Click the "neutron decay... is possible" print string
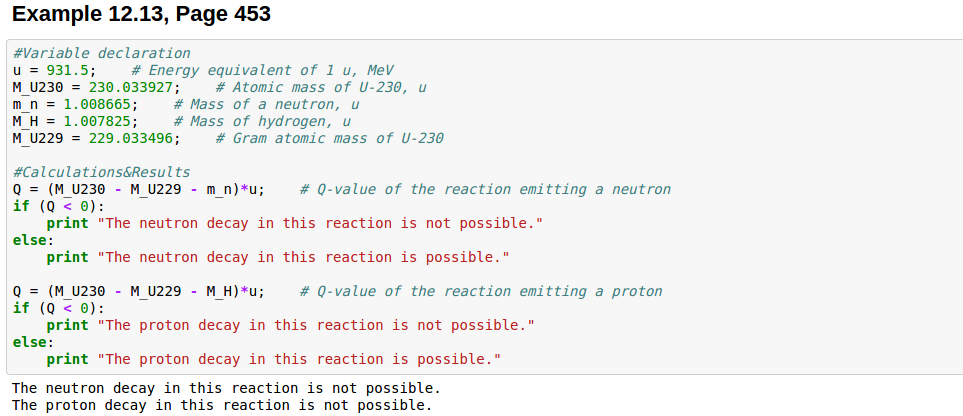The height and width of the screenshot is (416, 963). pyautogui.click(x=303, y=257)
